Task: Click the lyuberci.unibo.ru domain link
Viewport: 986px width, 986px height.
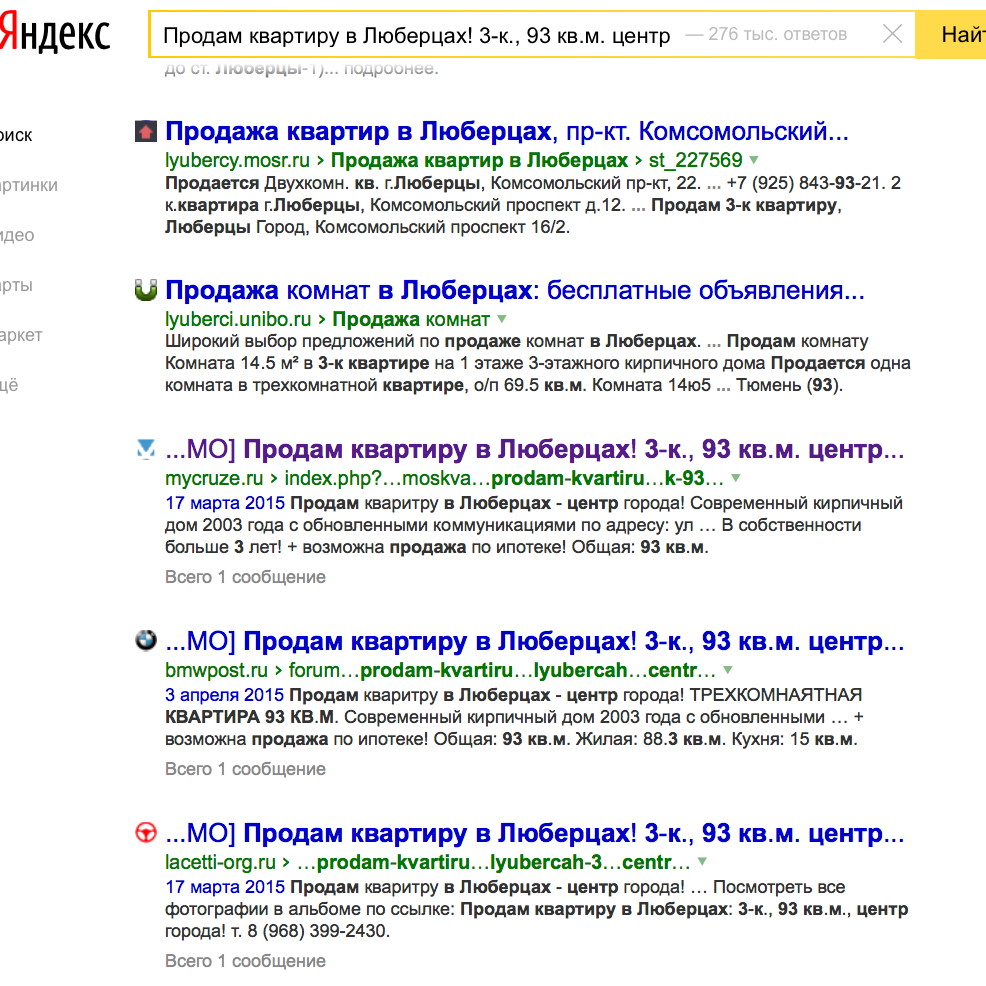Action: pos(238,320)
